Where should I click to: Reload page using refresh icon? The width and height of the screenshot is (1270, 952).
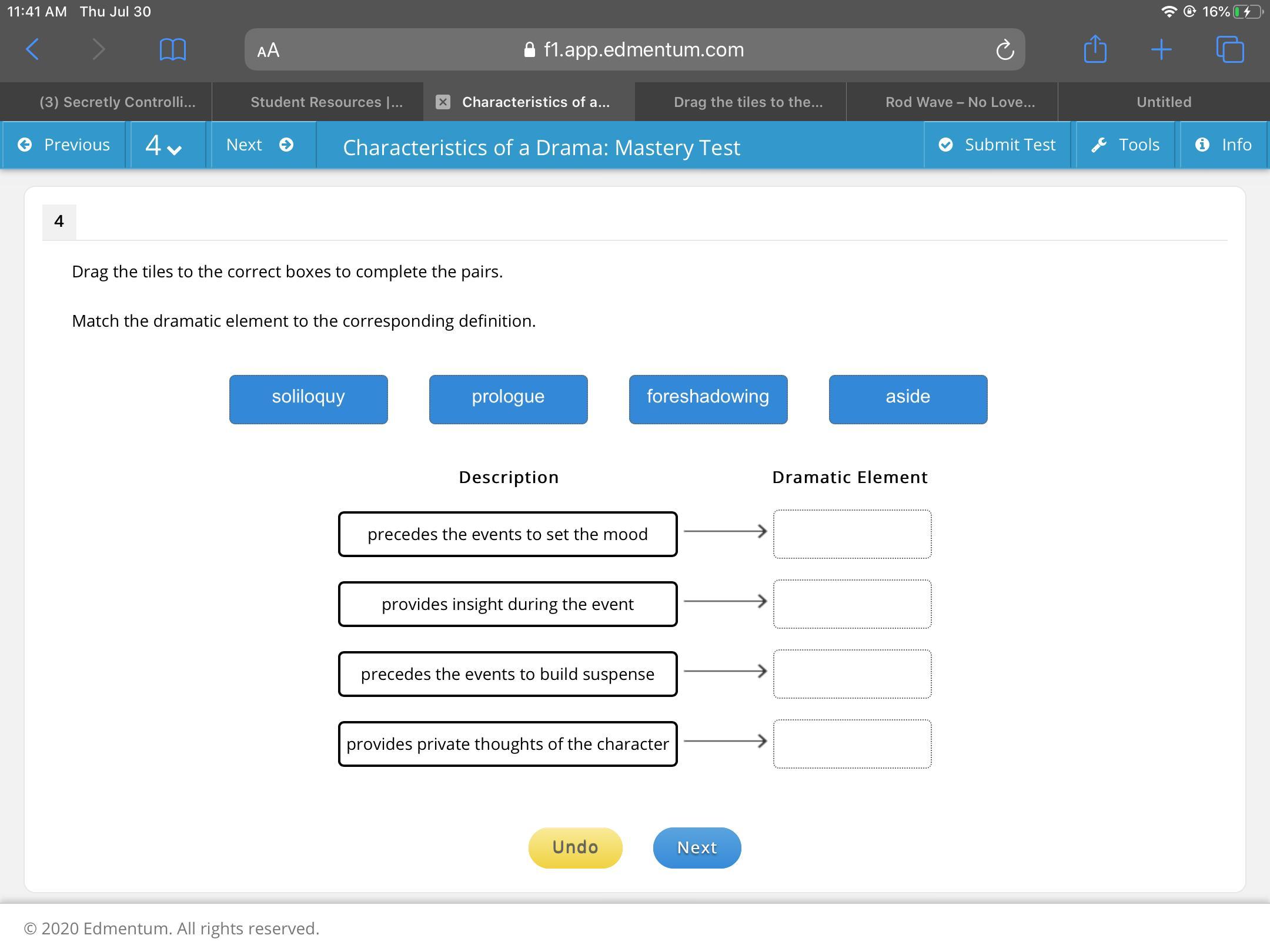(1005, 50)
